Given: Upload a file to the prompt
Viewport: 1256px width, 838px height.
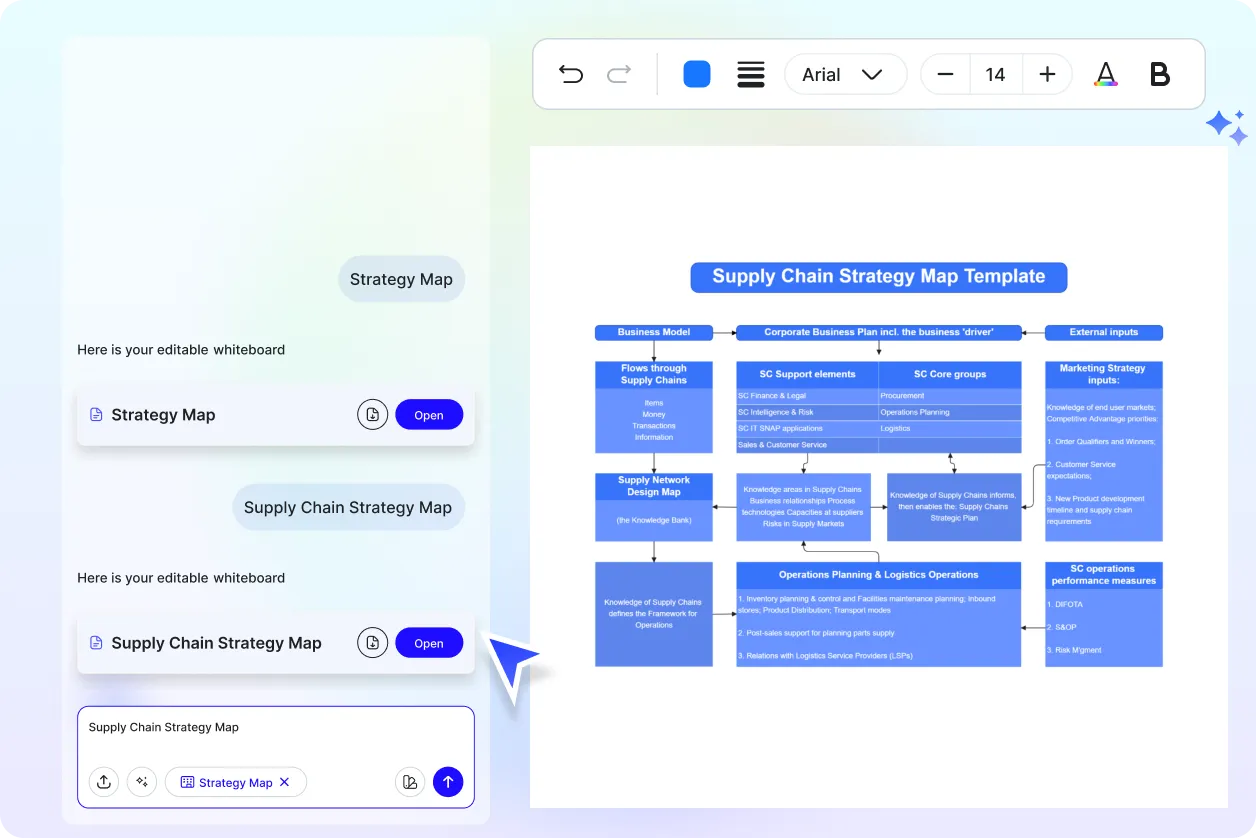Looking at the screenshot, I should tap(104, 782).
